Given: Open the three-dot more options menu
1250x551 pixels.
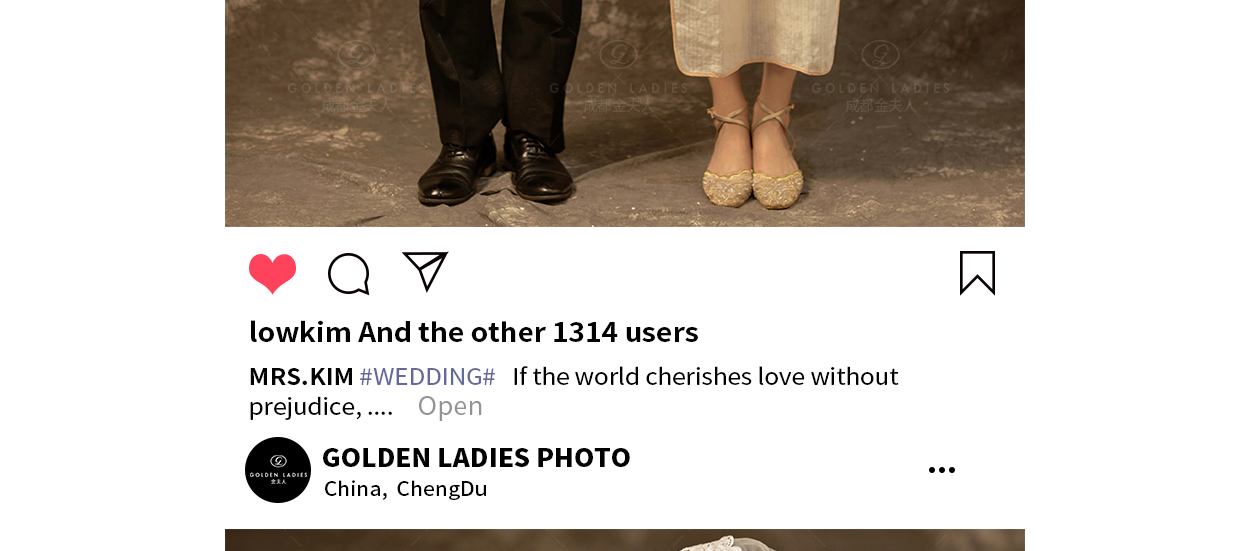Looking at the screenshot, I should pos(941,470).
